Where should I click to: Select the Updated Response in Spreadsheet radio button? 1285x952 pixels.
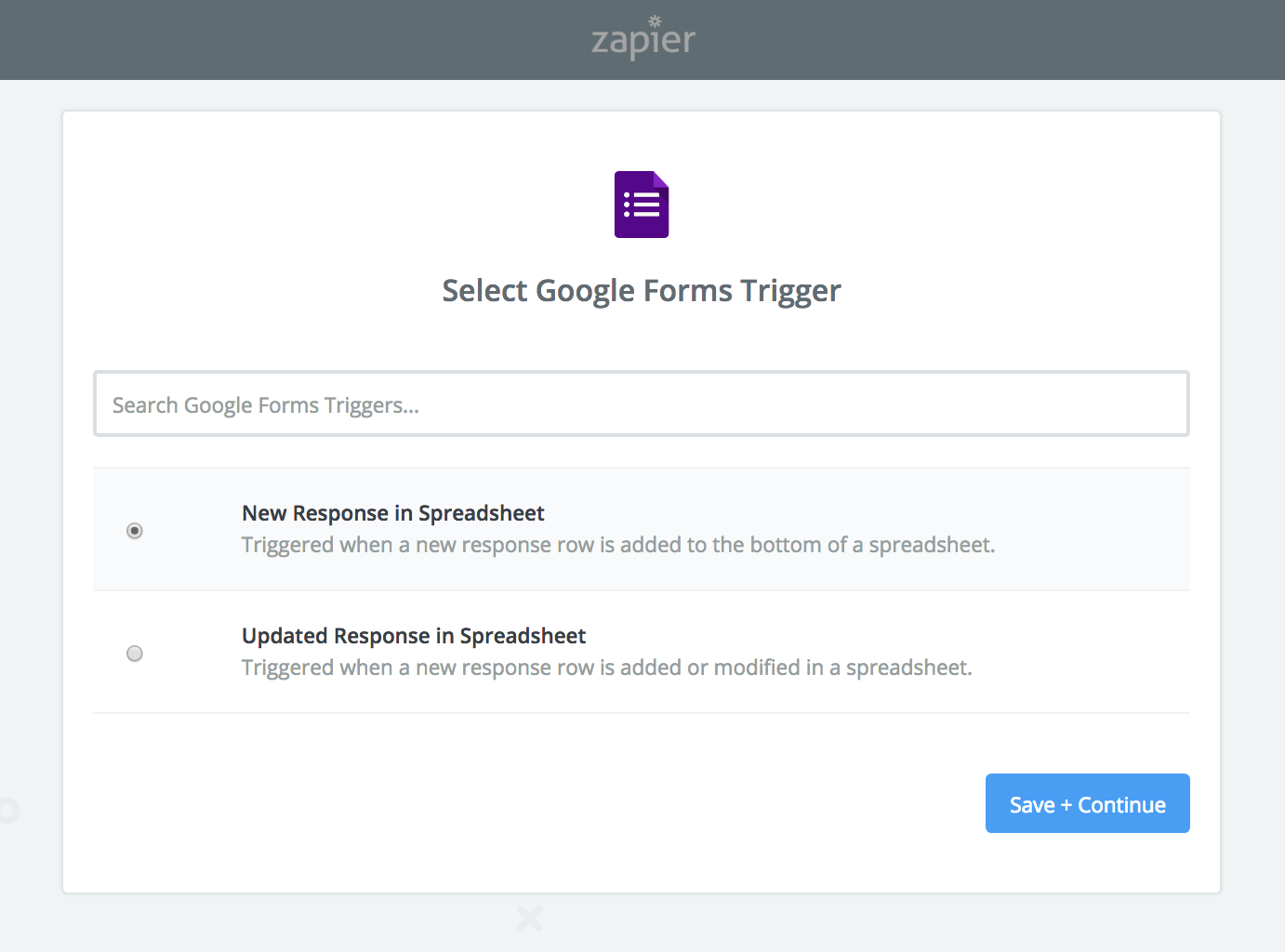coord(135,654)
